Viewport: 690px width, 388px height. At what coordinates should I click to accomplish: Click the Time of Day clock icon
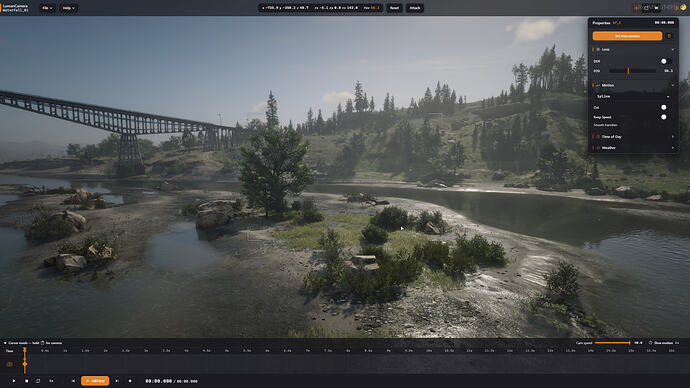coord(598,137)
